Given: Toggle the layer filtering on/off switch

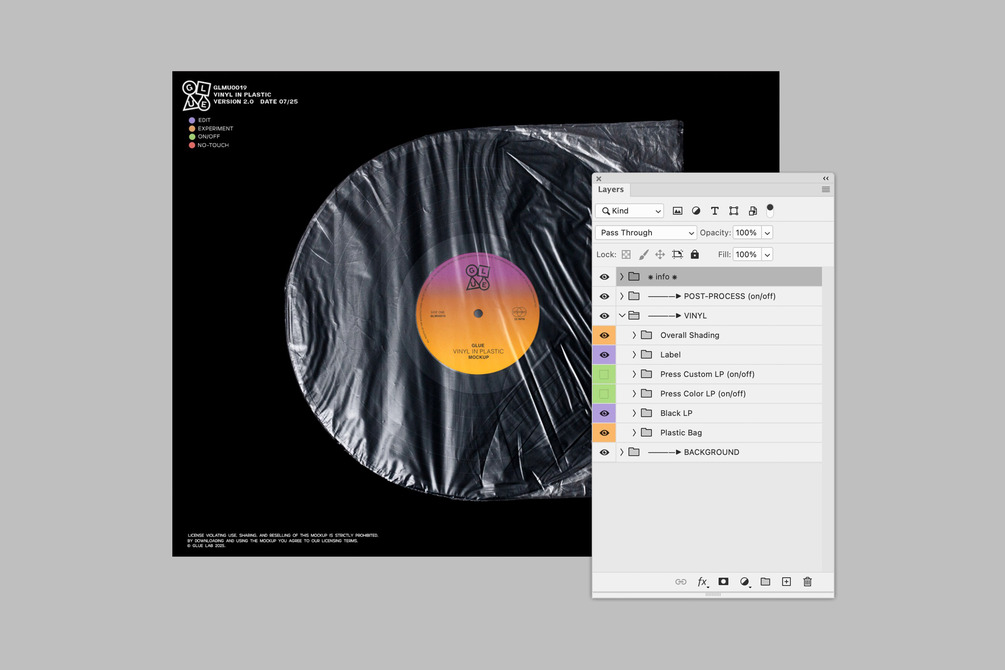Looking at the screenshot, I should (x=770, y=210).
